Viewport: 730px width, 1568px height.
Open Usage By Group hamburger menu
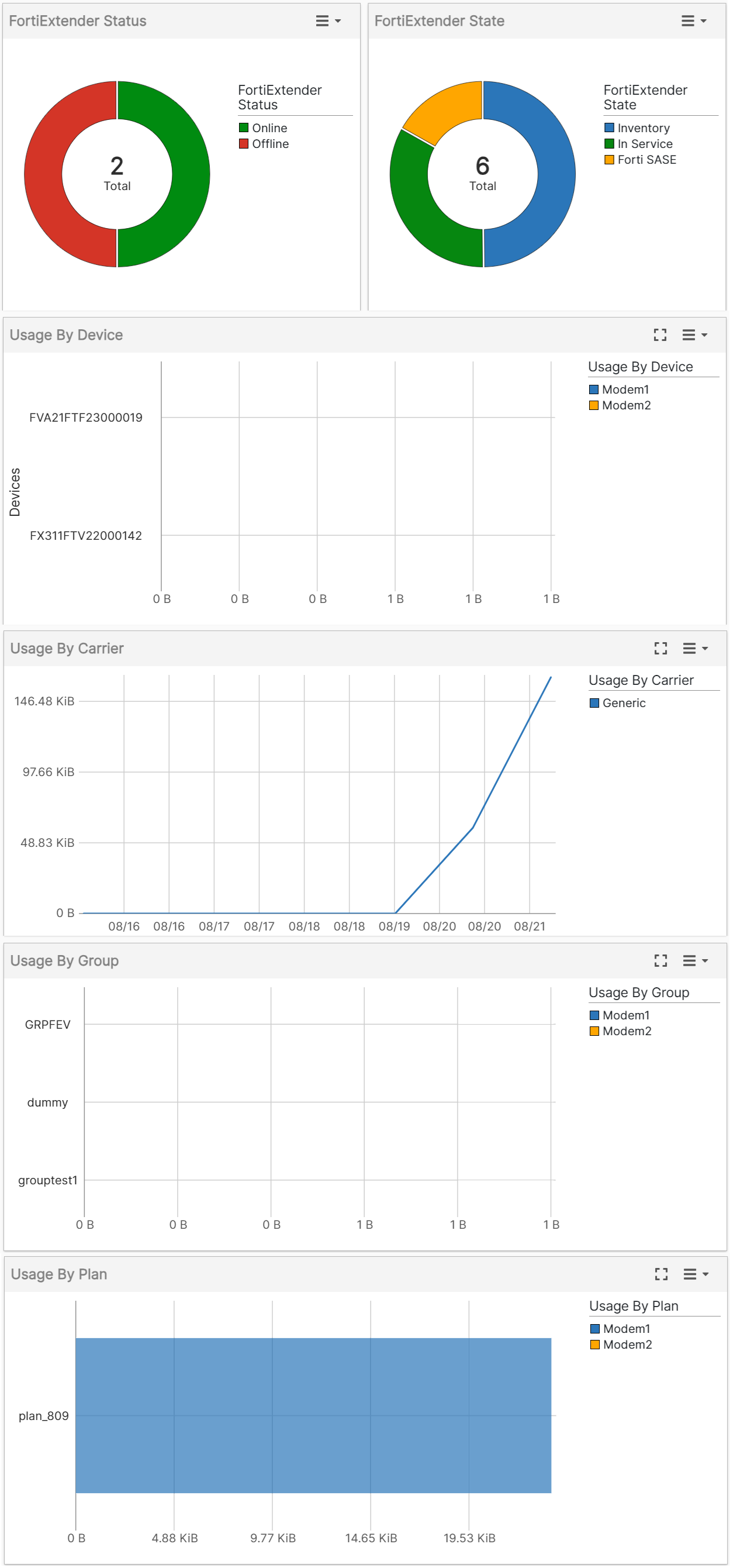(695, 960)
